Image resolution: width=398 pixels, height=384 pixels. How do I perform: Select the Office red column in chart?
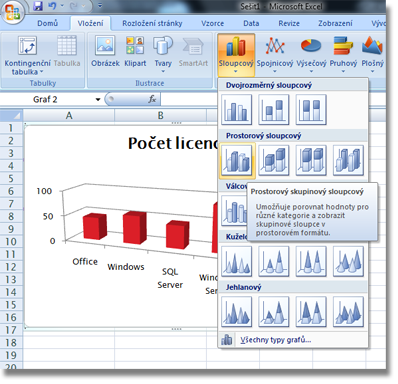click(95, 227)
